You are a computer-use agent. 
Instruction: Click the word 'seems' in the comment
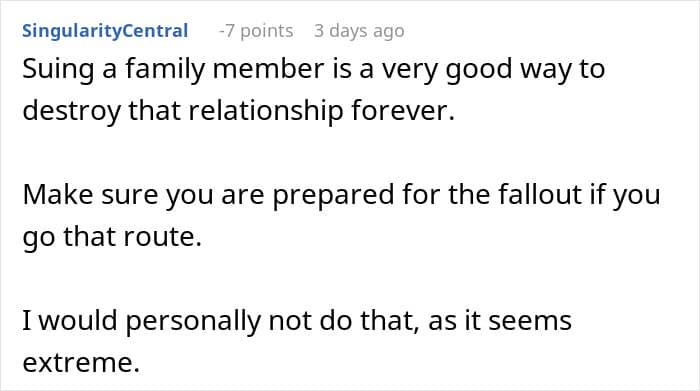click(530, 322)
